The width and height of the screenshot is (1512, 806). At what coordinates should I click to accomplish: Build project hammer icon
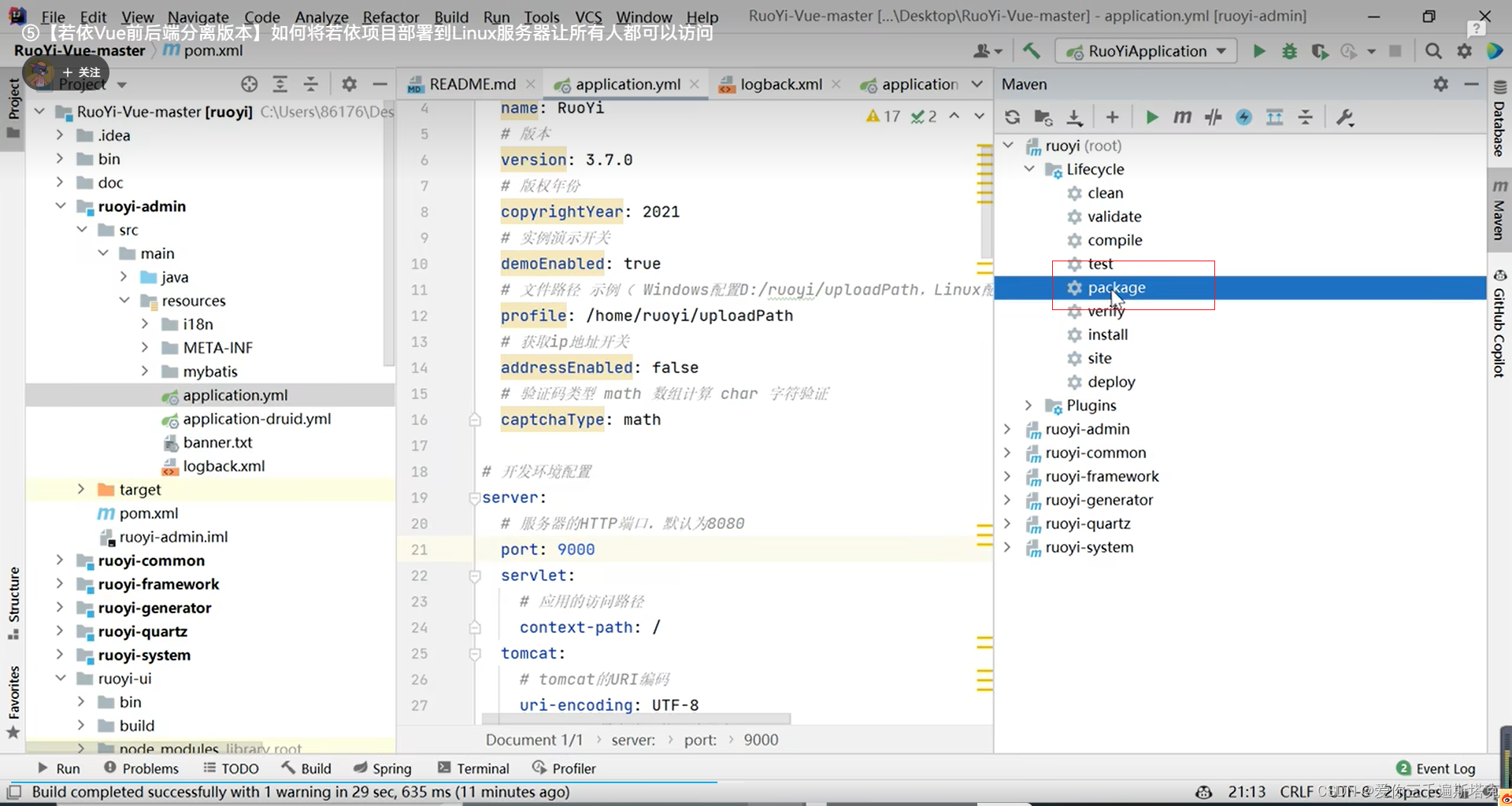[1031, 51]
